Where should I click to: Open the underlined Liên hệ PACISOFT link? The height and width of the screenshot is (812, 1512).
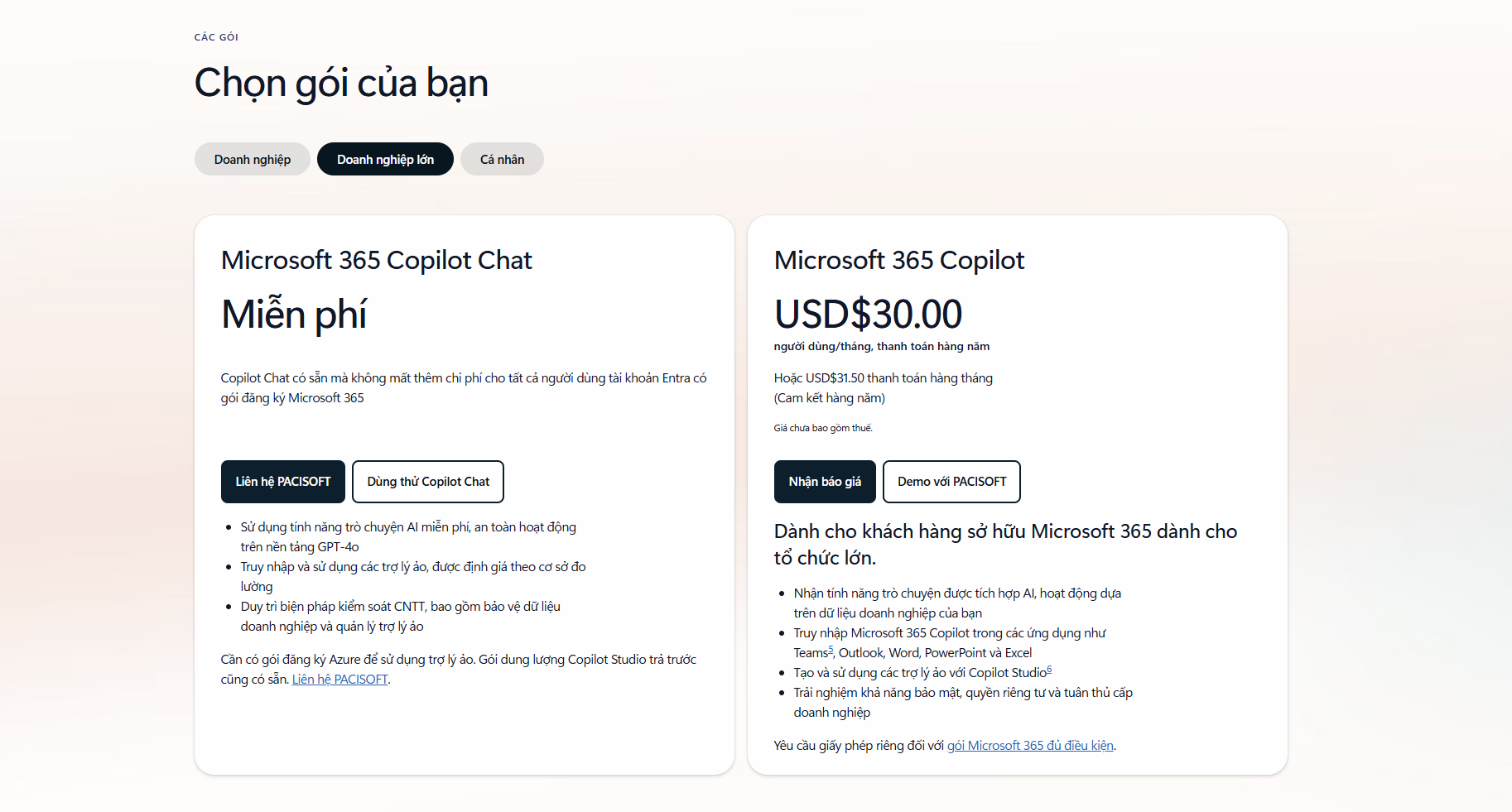tap(339, 680)
